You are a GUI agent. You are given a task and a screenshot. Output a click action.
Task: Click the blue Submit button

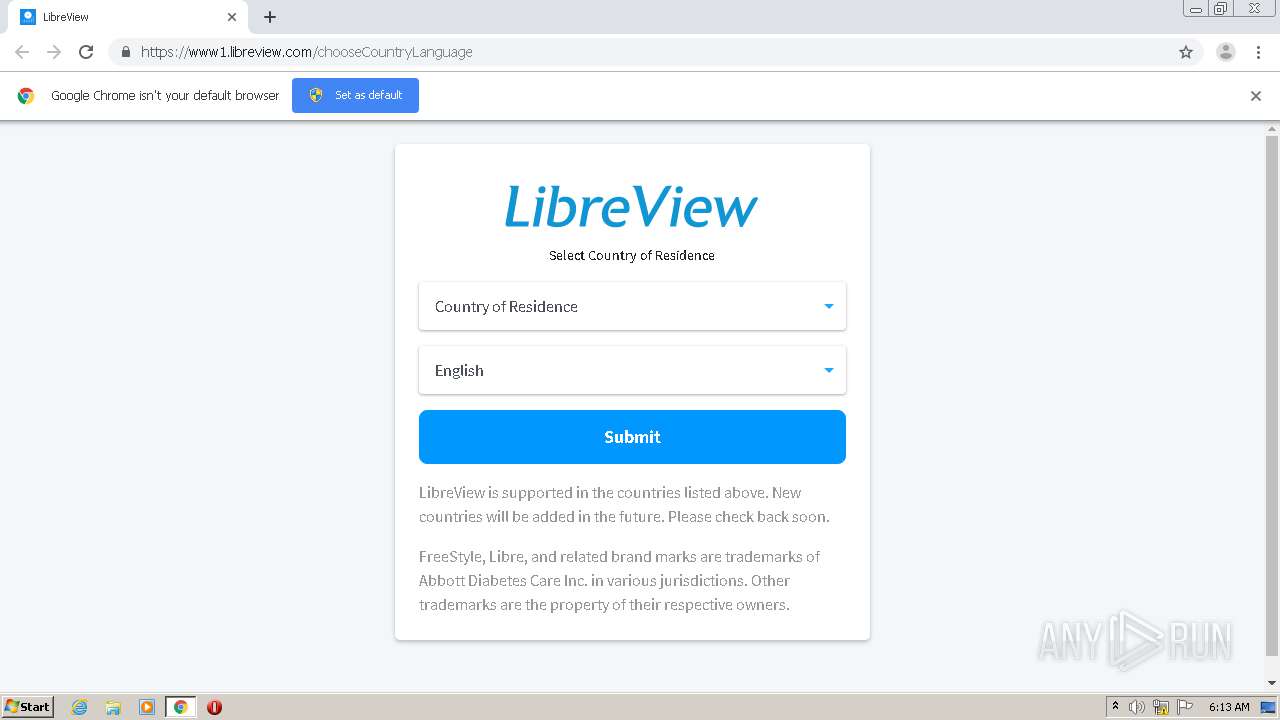coord(632,437)
